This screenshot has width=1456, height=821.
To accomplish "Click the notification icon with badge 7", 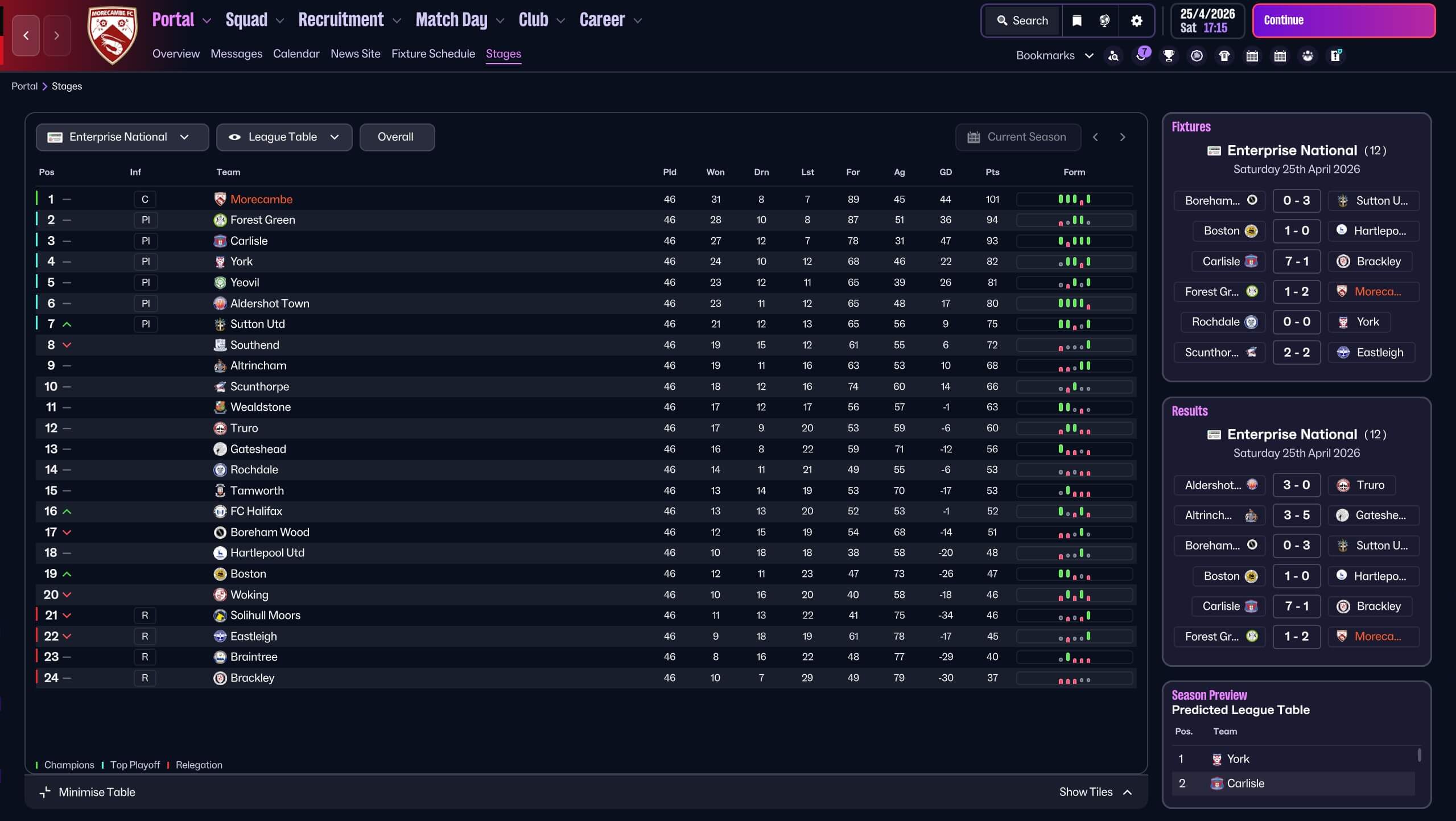I will [x=1141, y=55].
